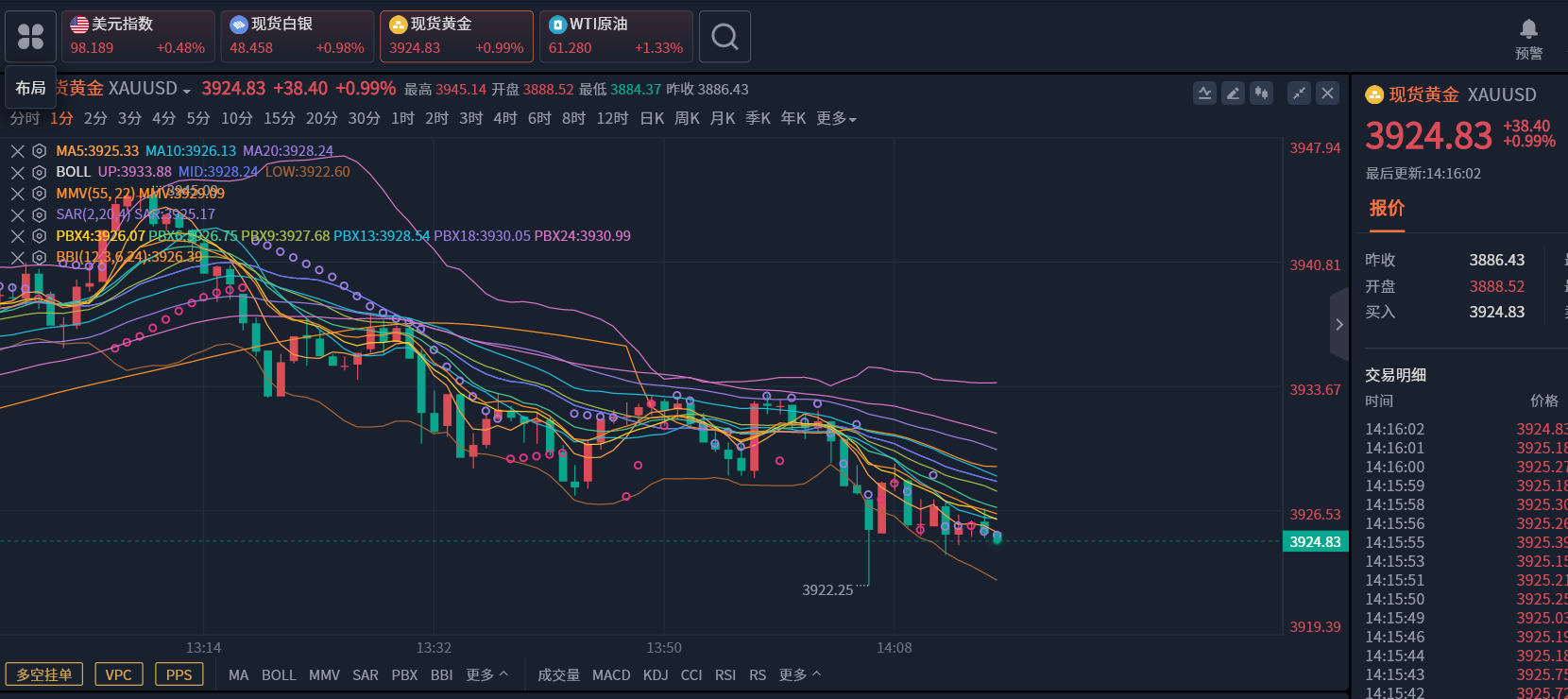Viewport: 1568px width, 699px height.
Task: Toggle the KDJ sub-indicator
Action: coord(656,674)
